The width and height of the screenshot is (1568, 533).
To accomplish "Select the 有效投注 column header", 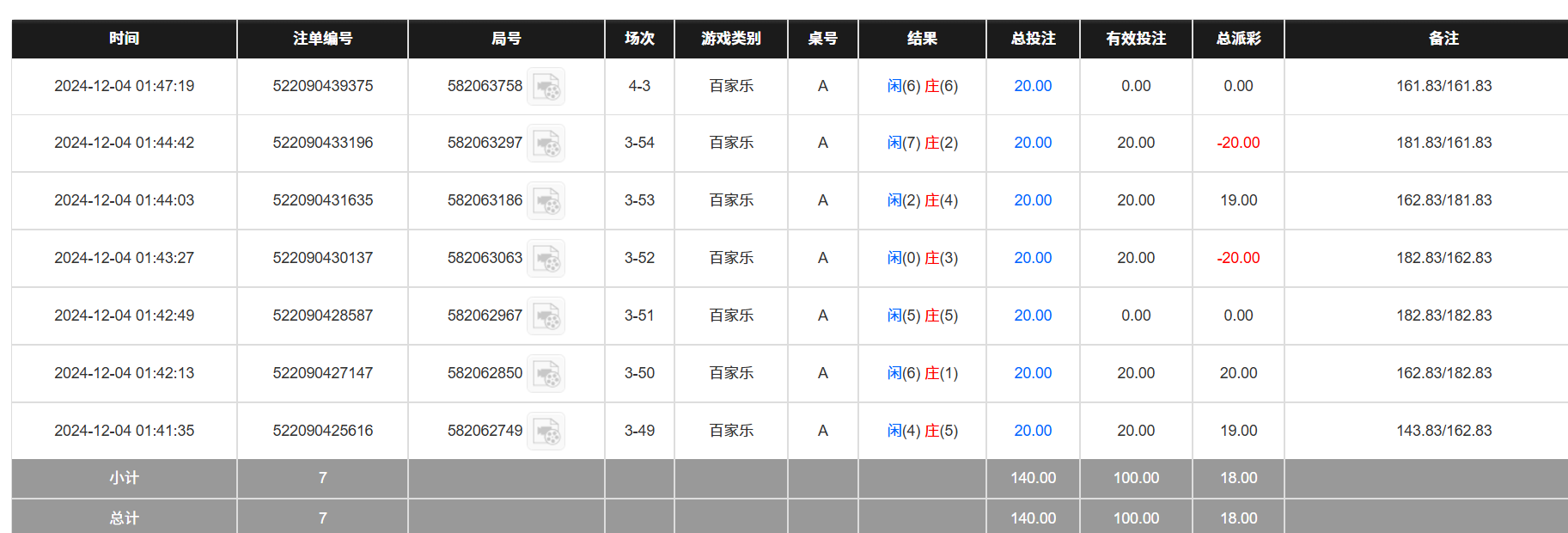I will coord(1135,39).
